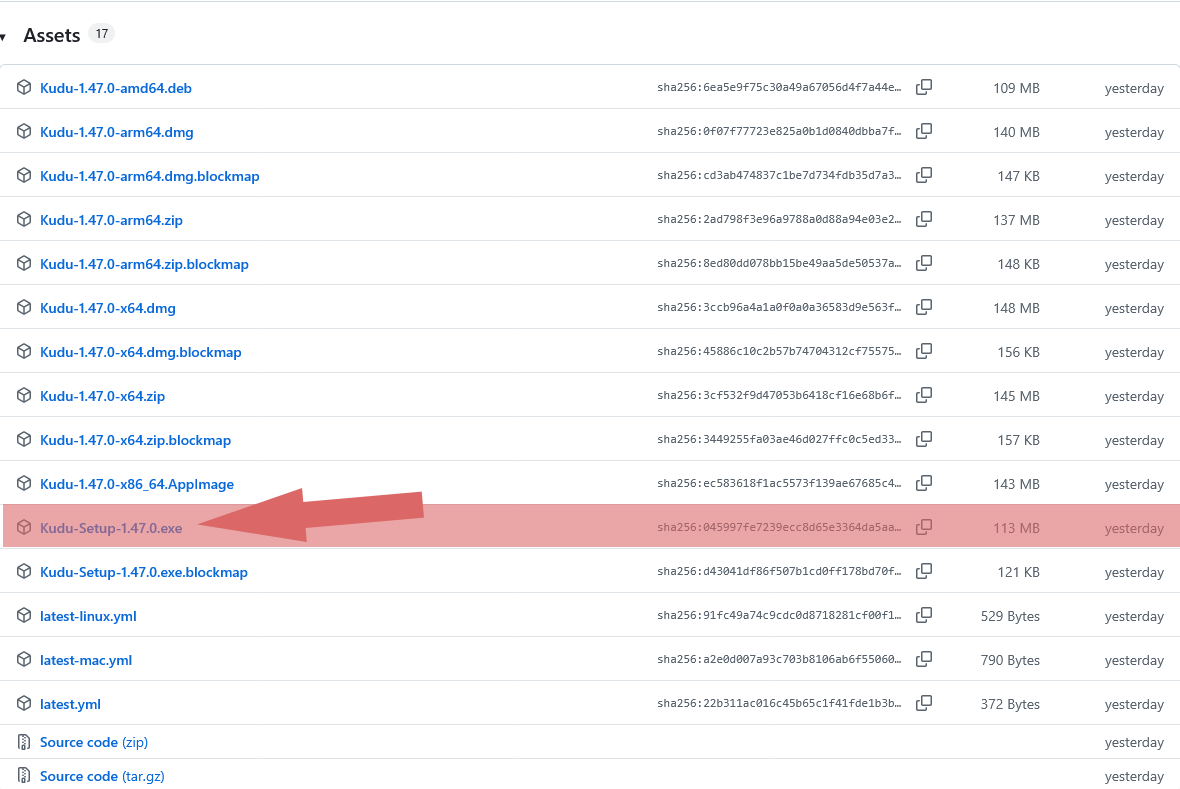Download Source code (zip)

click(x=94, y=742)
